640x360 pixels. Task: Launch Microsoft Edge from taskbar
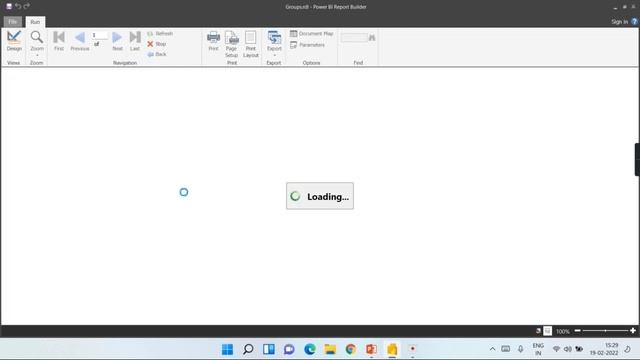(x=310, y=349)
